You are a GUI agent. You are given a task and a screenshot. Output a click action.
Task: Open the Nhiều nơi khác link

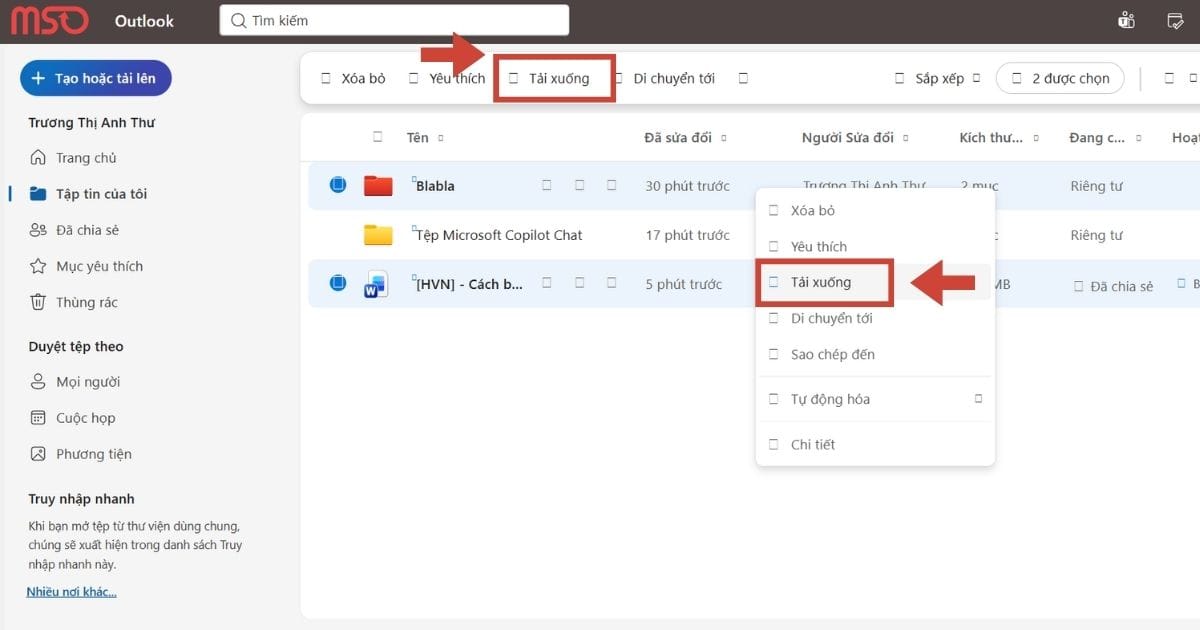pos(71,592)
